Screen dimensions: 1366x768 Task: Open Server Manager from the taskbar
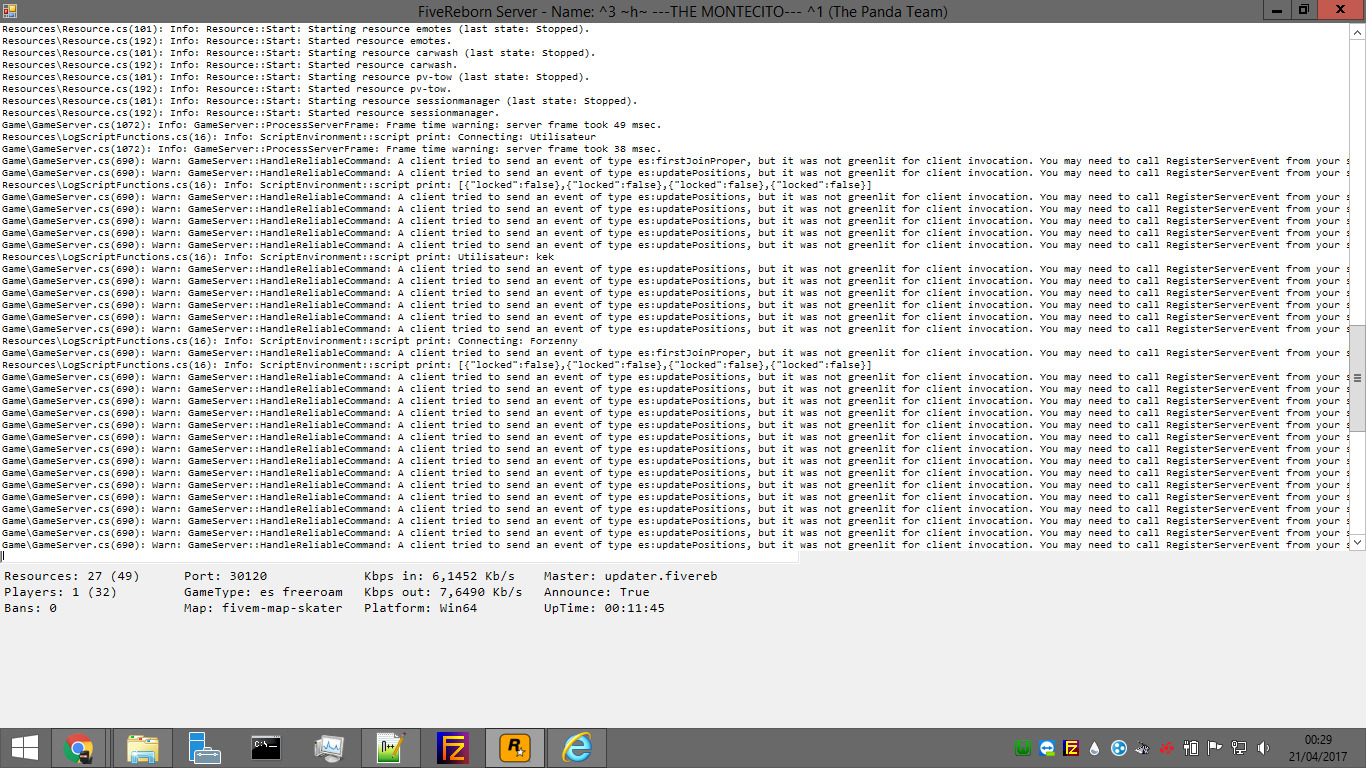point(204,748)
